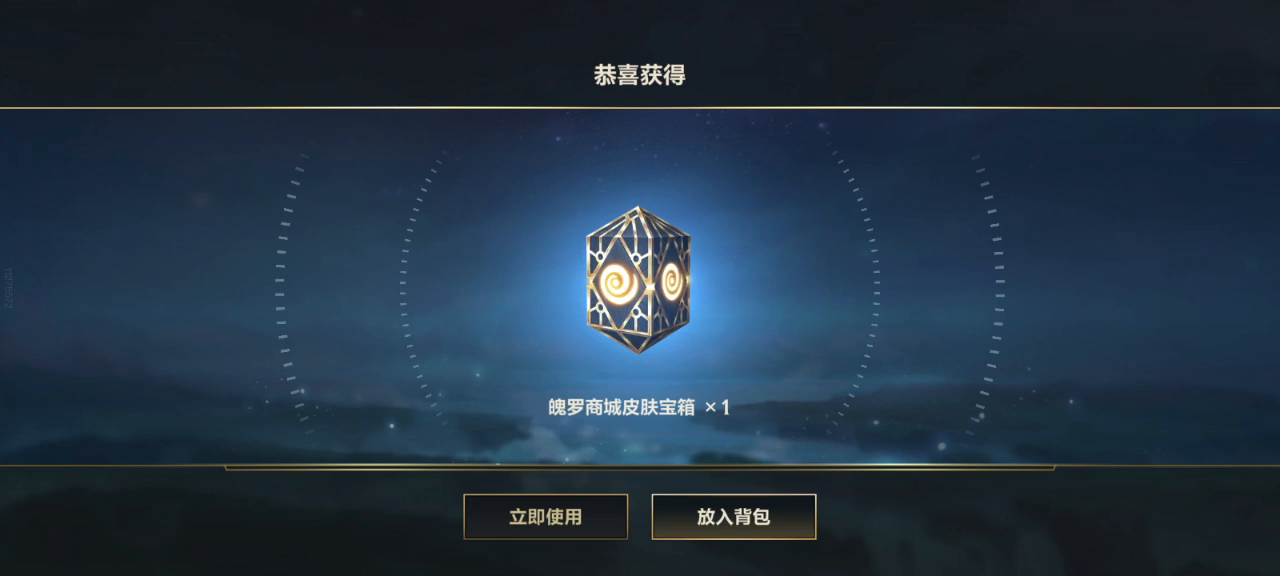The width and height of the screenshot is (1280, 576).
Task: Click the ×1 quantity label
Action: point(717,407)
